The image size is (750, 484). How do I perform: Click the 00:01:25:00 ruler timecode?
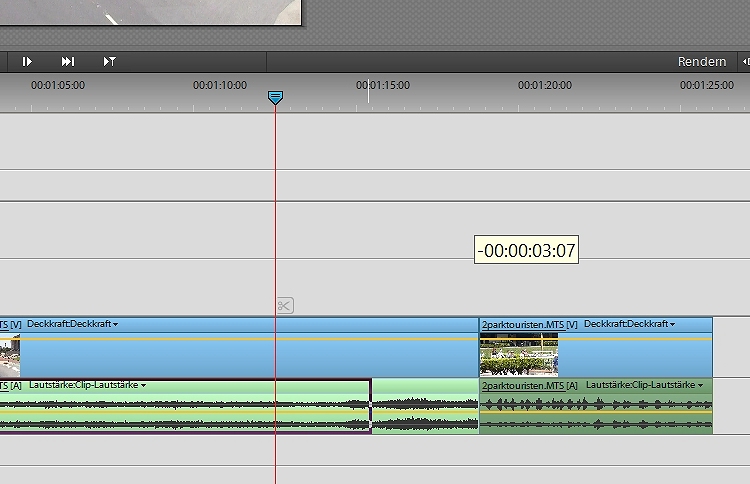click(x=707, y=85)
